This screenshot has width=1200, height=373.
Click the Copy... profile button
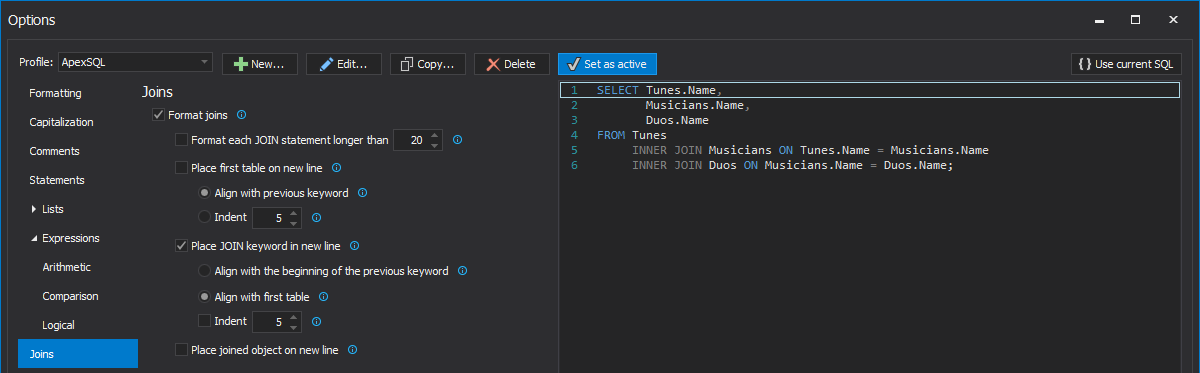pos(428,64)
